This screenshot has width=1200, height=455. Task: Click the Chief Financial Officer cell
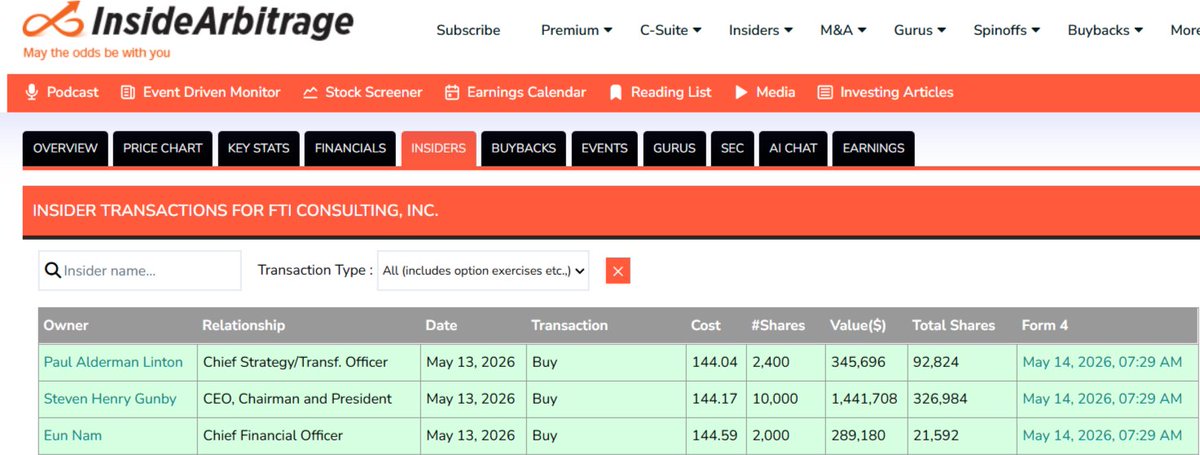tap(308, 435)
